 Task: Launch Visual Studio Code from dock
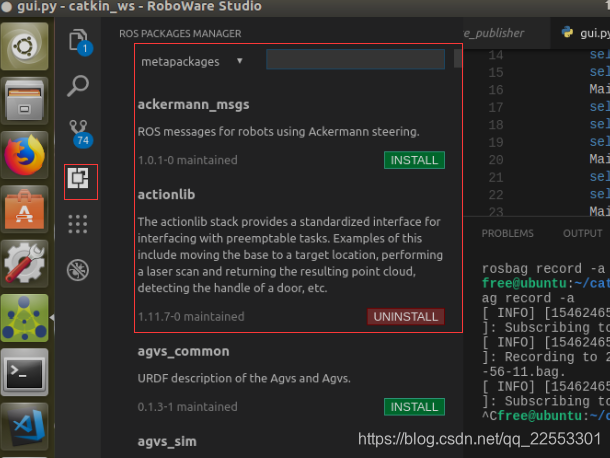[25, 426]
